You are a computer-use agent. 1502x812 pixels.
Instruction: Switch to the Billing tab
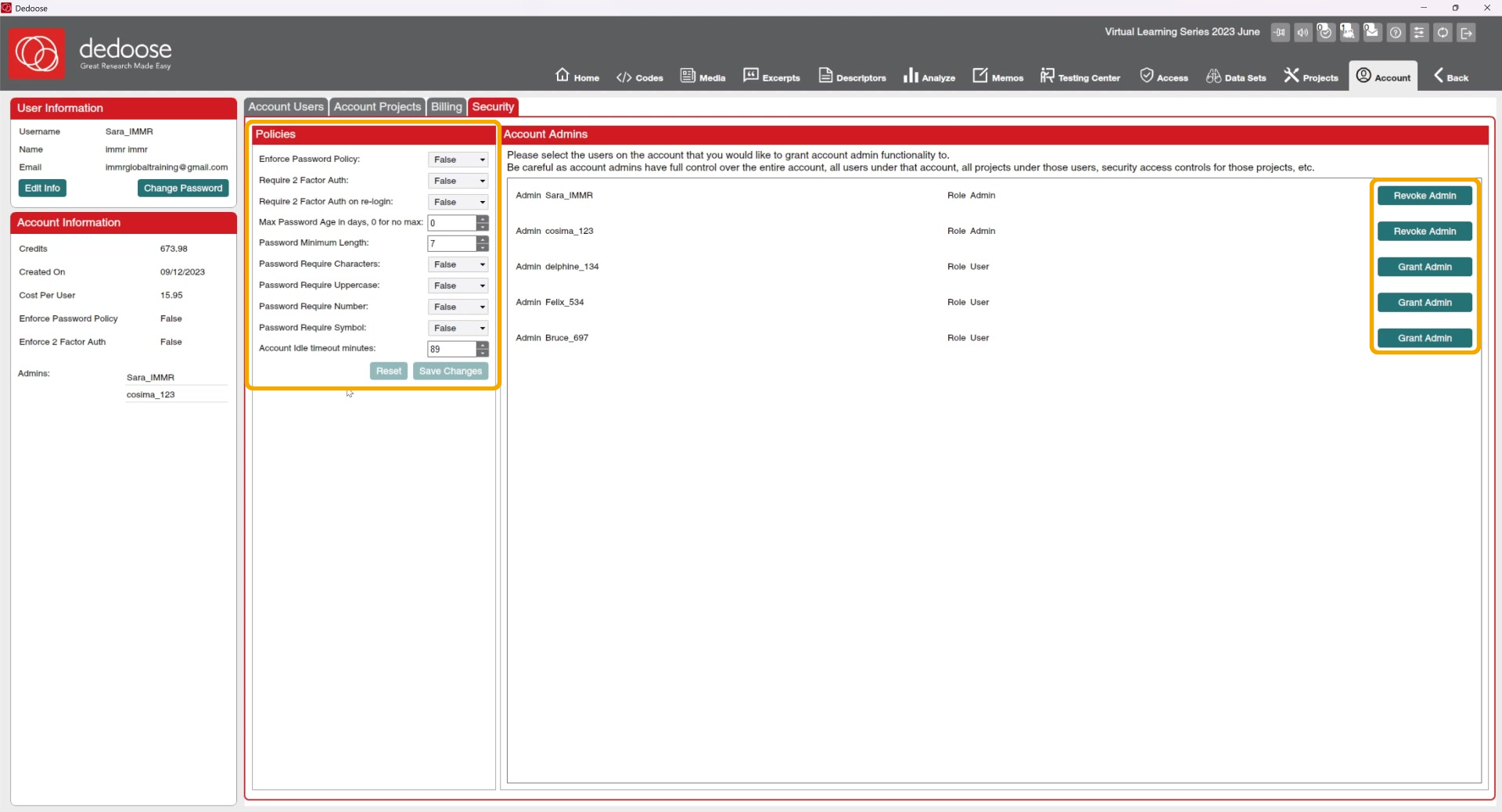click(x=446, y=107)
